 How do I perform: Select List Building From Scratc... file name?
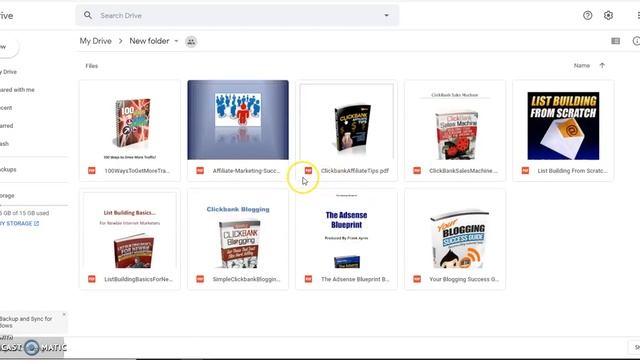(572, 171)
